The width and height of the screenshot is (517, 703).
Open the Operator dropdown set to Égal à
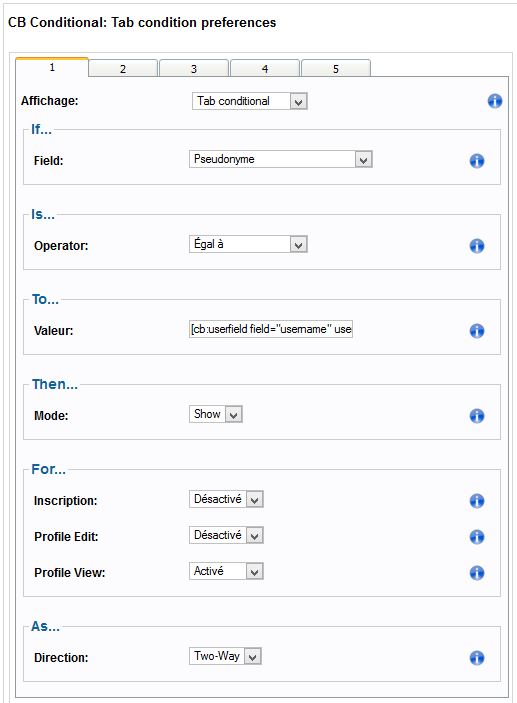248,244
